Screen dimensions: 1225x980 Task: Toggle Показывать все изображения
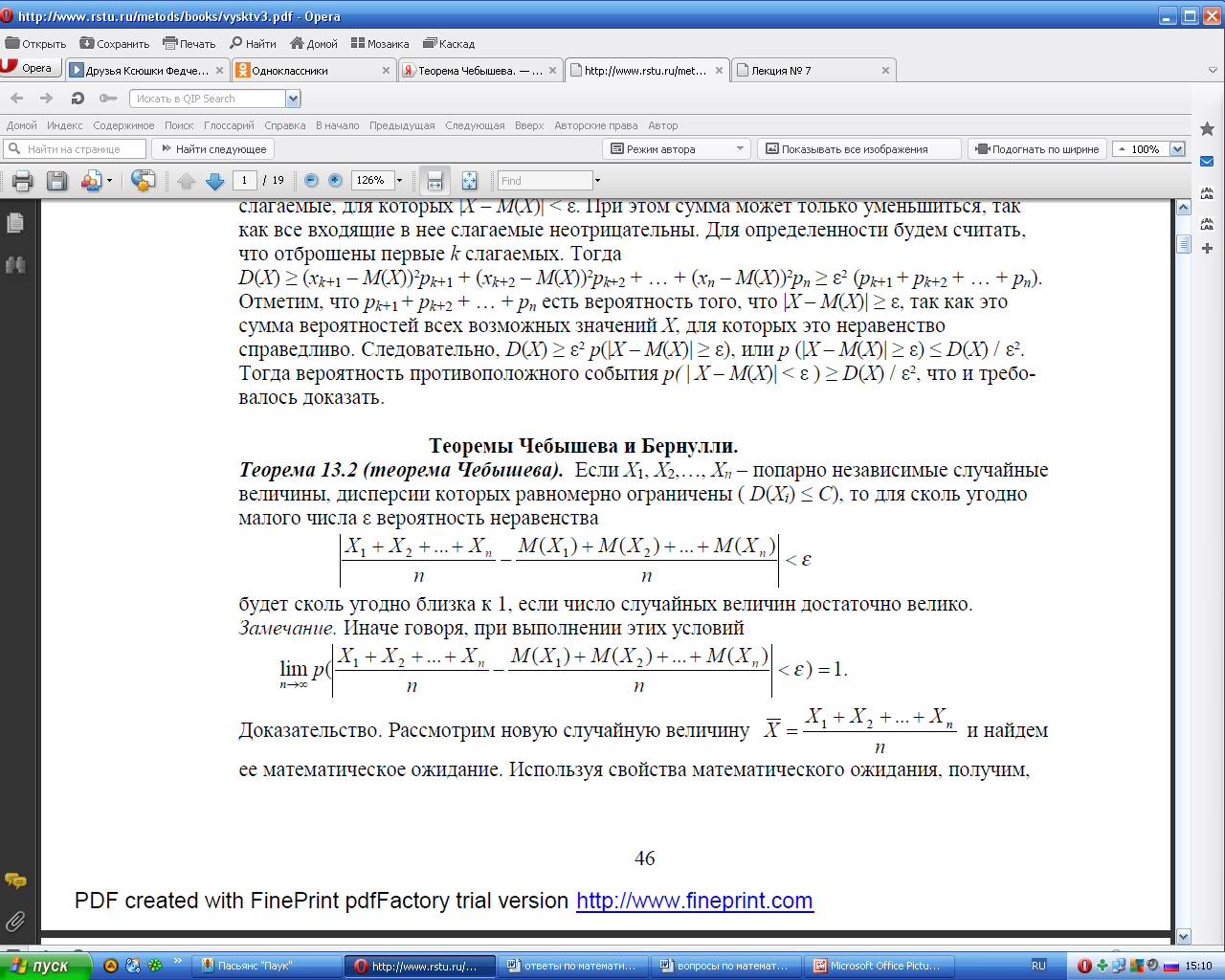[858, 149]
